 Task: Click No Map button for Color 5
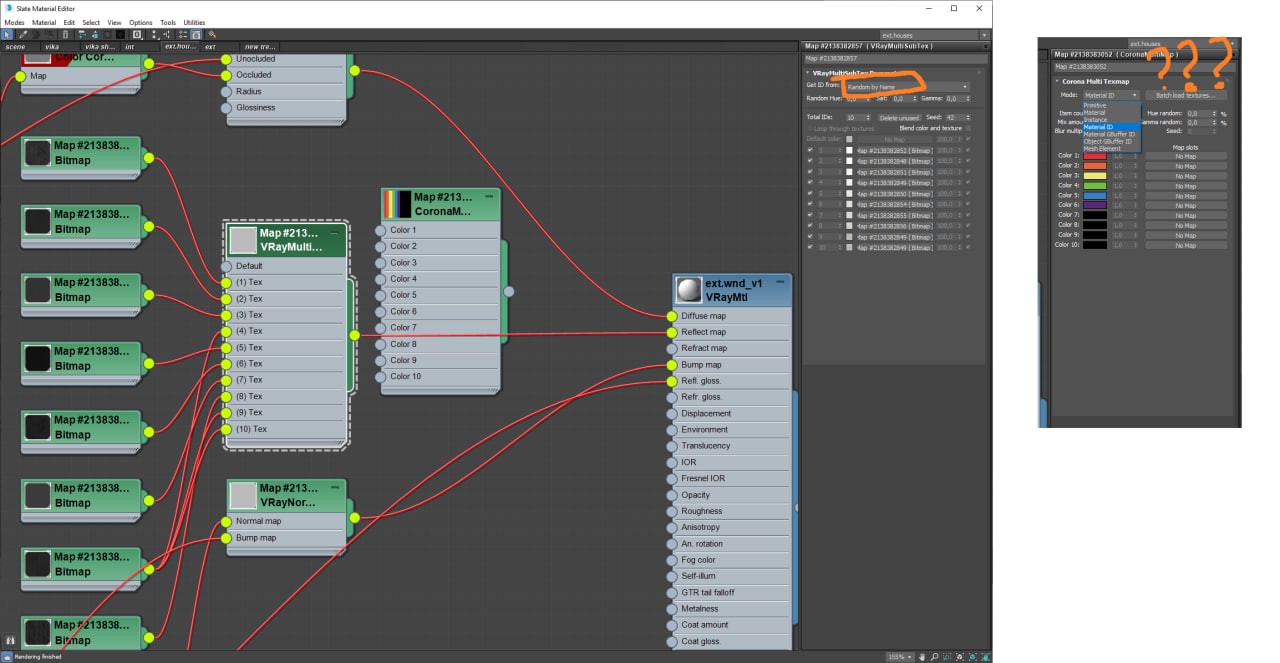click(x=1186, y=196)
